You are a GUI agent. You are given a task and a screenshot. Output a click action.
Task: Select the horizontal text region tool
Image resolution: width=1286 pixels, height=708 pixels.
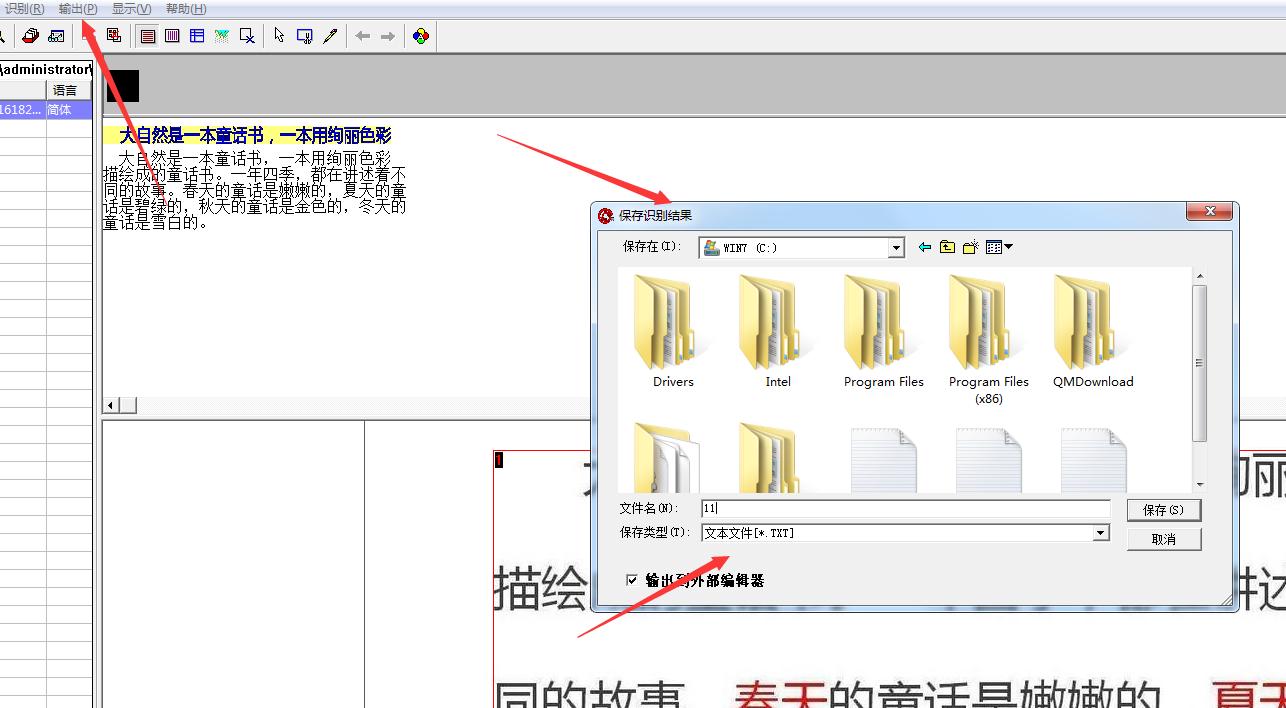pos(146,35)
